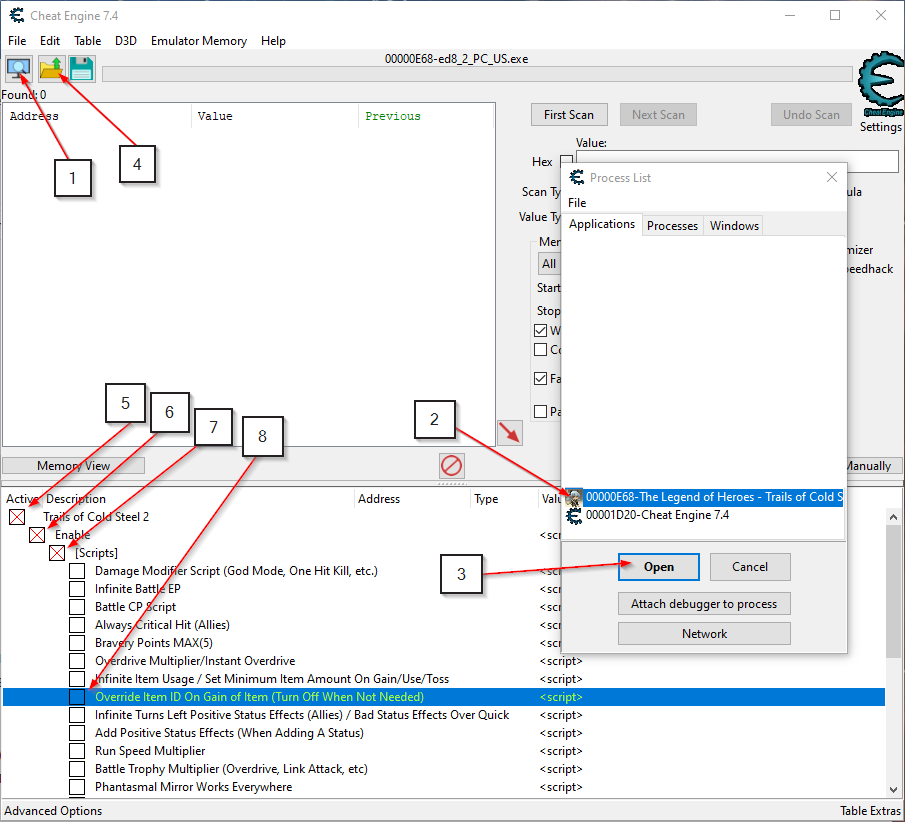Toggle the Enable entry checkbox

(x=37, y=535)
